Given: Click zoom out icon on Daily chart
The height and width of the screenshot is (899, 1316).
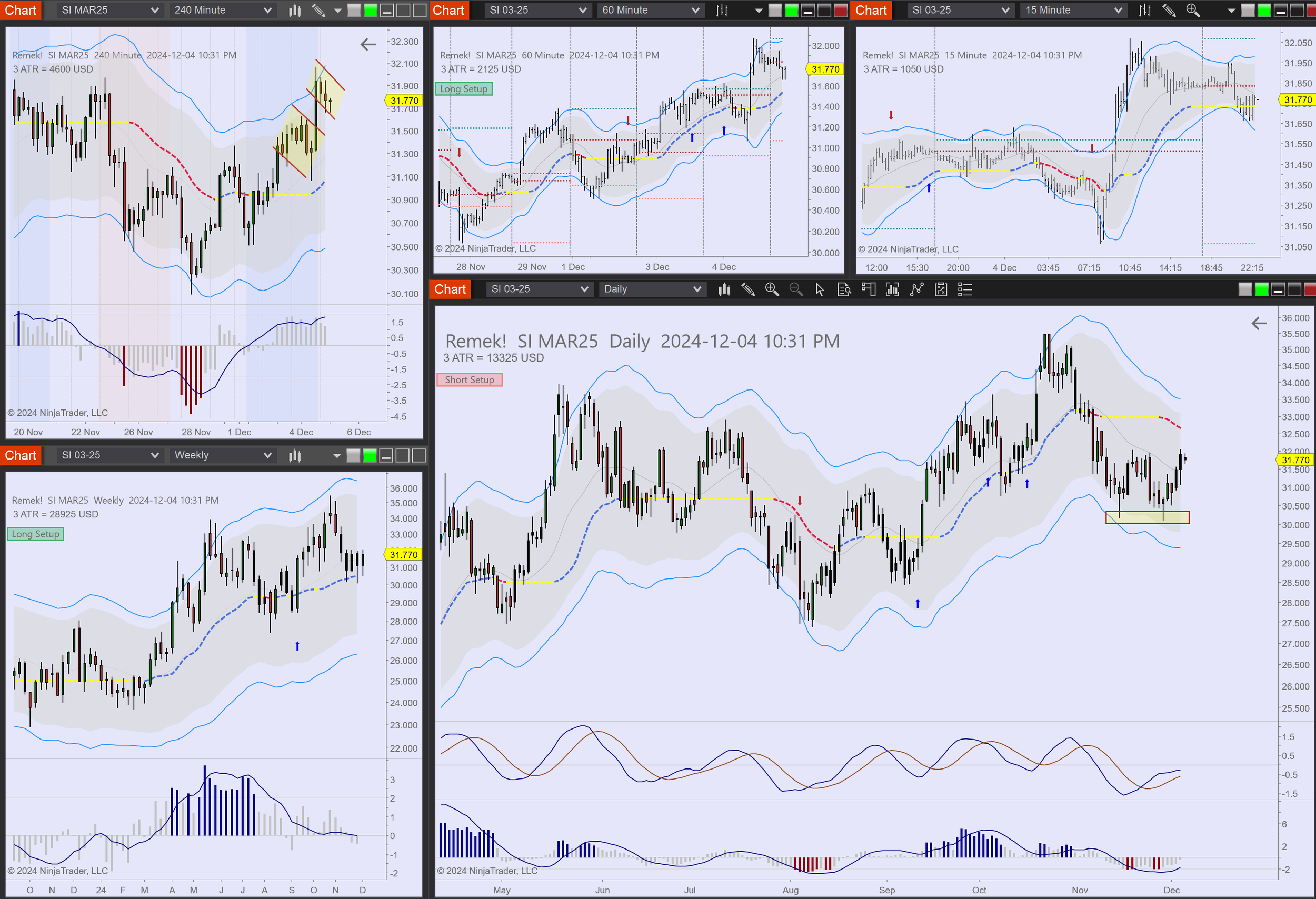Looking at the screenshot, I should click(x=795, y=289).
